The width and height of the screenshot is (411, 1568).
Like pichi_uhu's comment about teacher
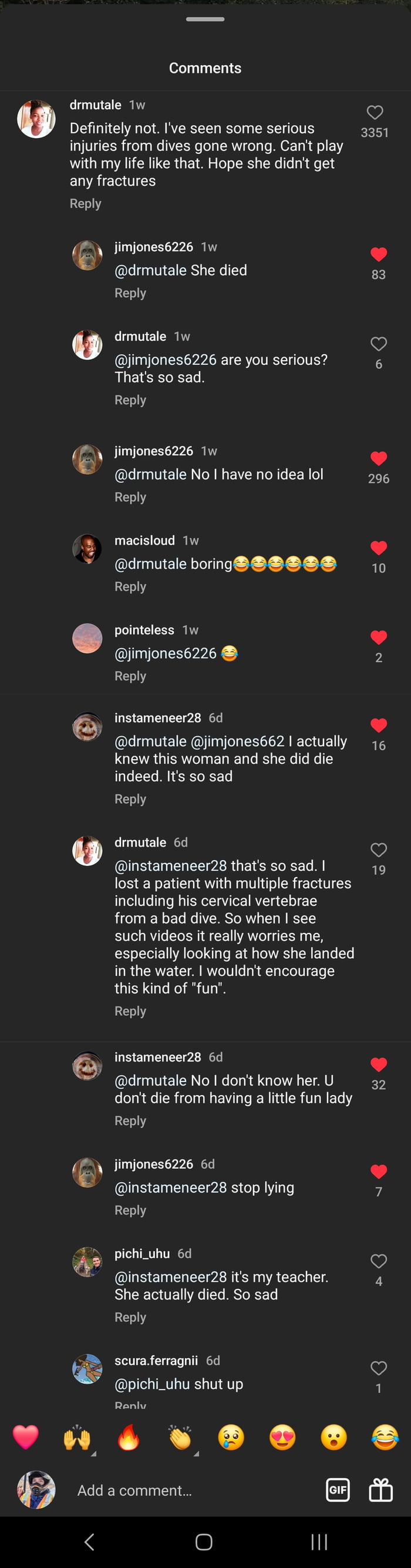pyautogui.click(x=378, y=1261)
